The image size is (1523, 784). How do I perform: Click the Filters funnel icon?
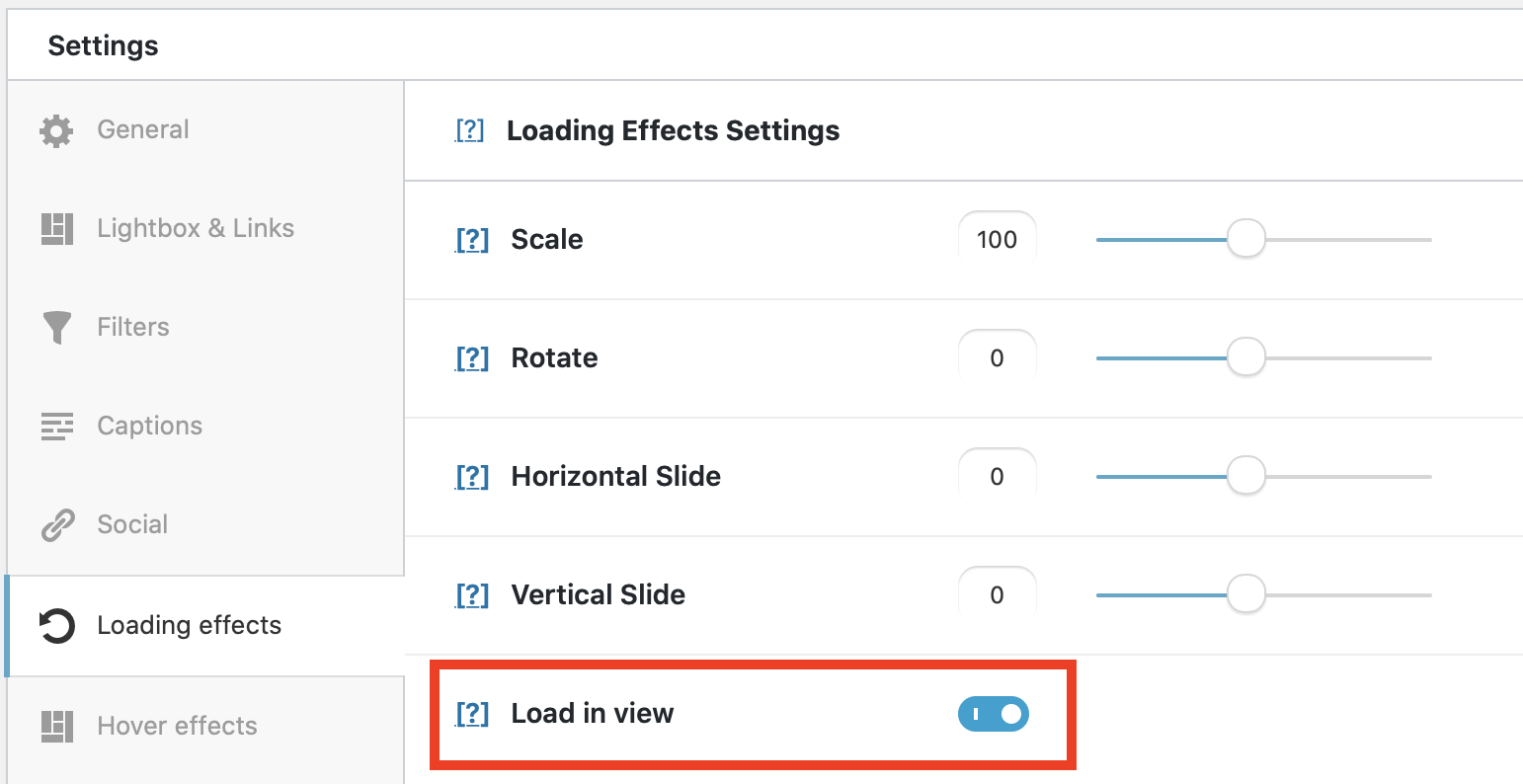pyautogui.click(x=56, y=327)
